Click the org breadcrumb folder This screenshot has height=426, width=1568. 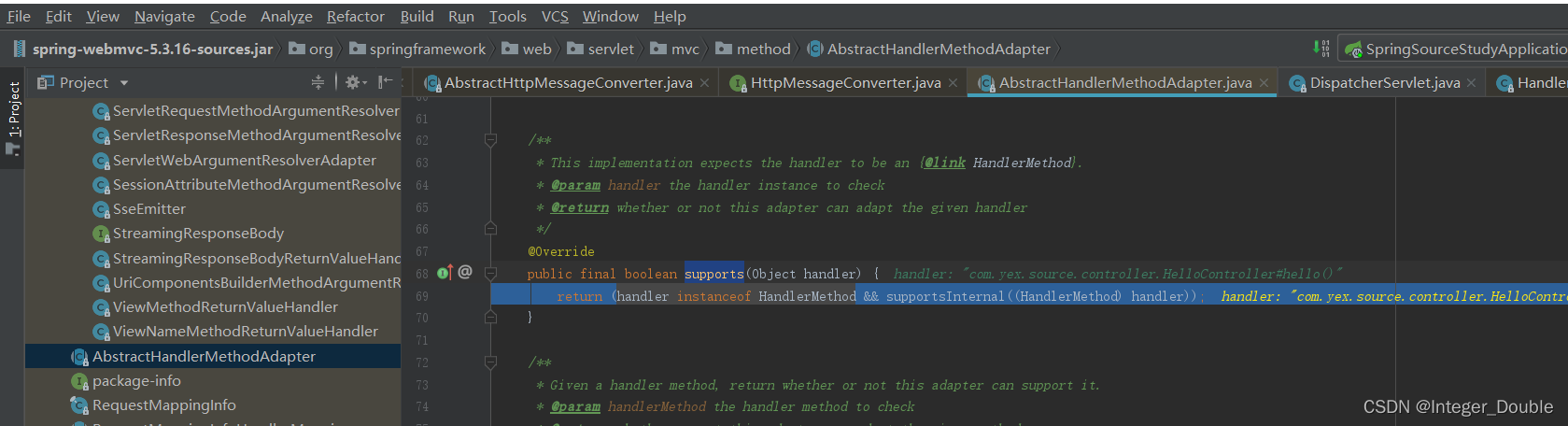click(311, 49)
